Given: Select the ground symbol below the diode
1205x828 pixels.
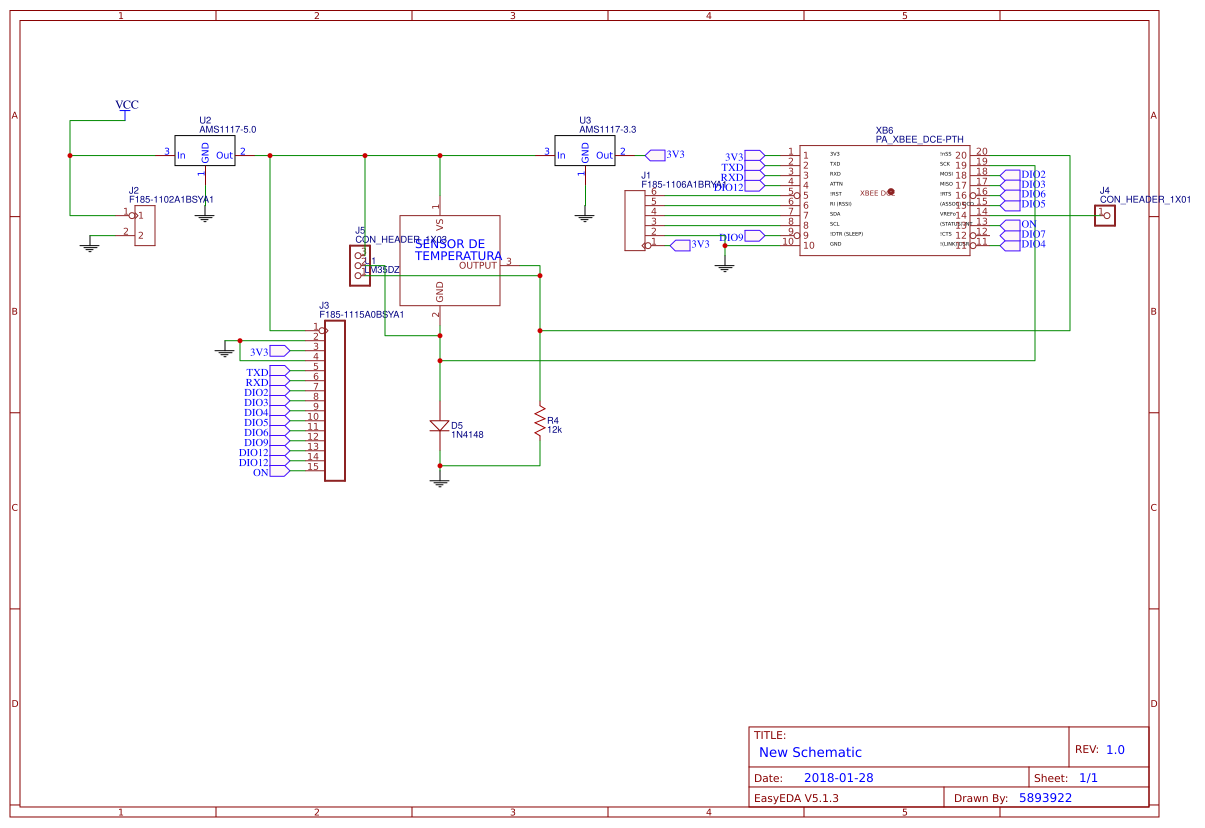Looking at the screenshot, I should [439, 482].
